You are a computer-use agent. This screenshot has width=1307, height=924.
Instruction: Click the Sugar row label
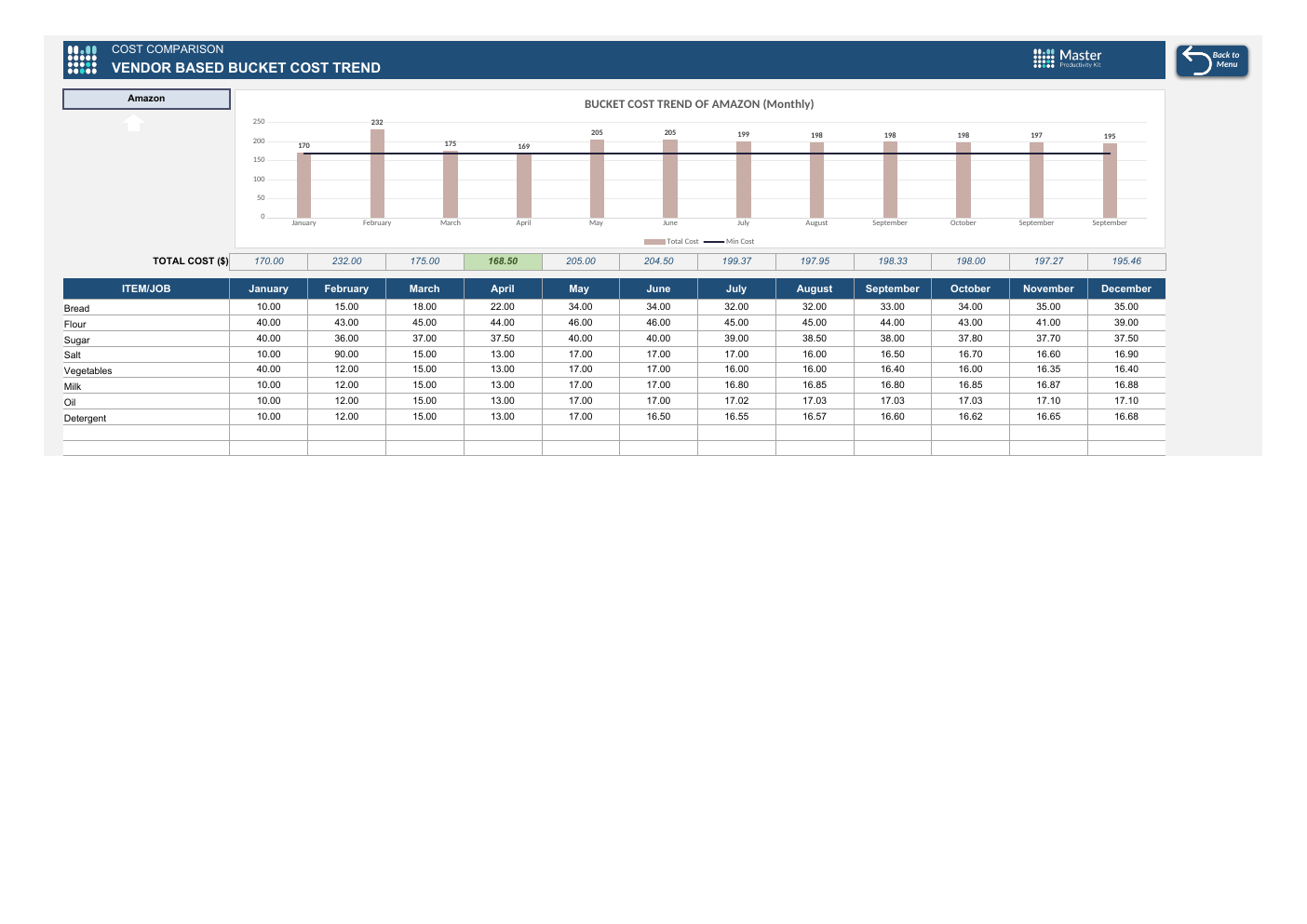click(76, 341)
